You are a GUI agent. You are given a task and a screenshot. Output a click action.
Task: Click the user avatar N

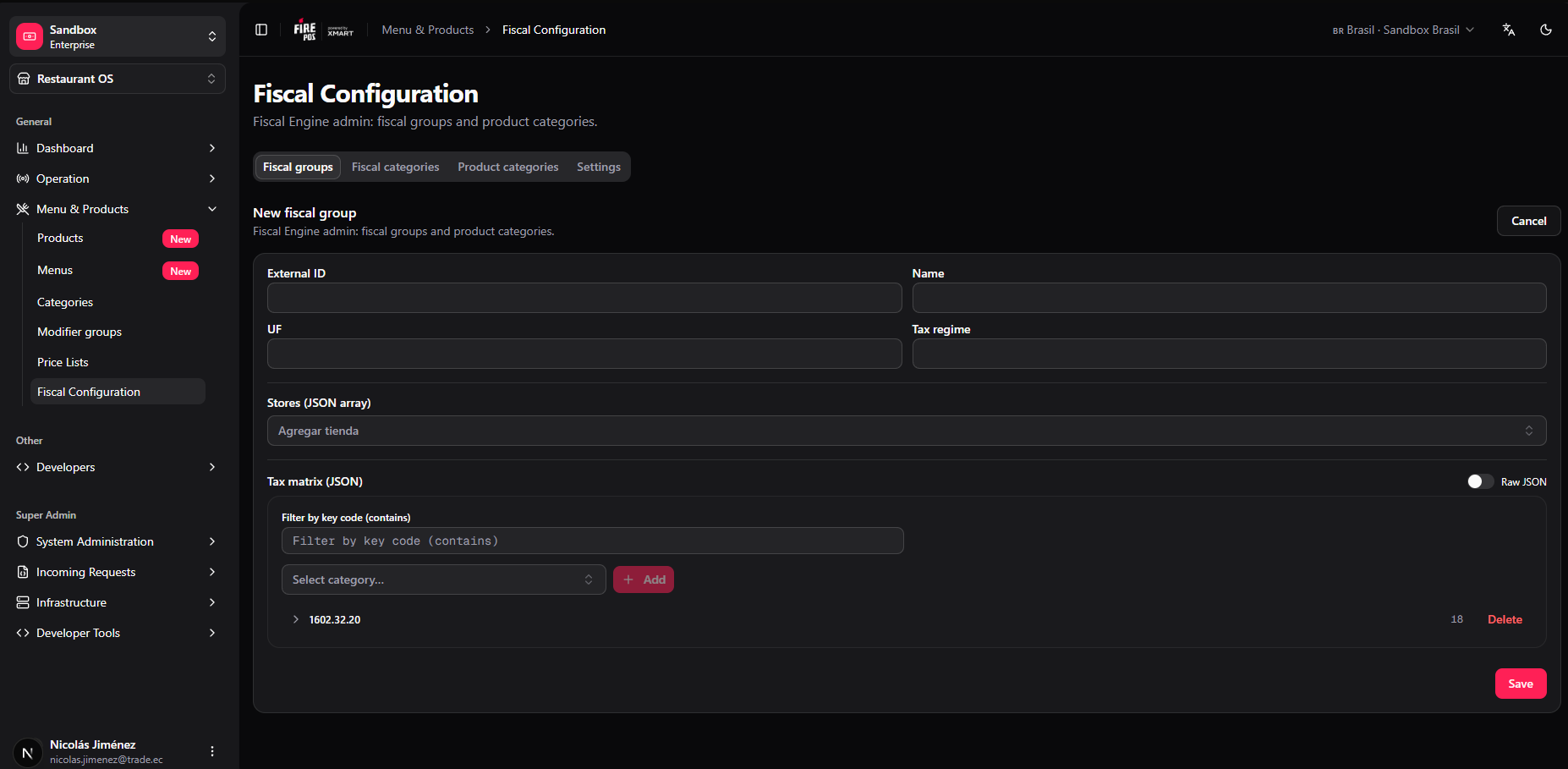[28, 752]
